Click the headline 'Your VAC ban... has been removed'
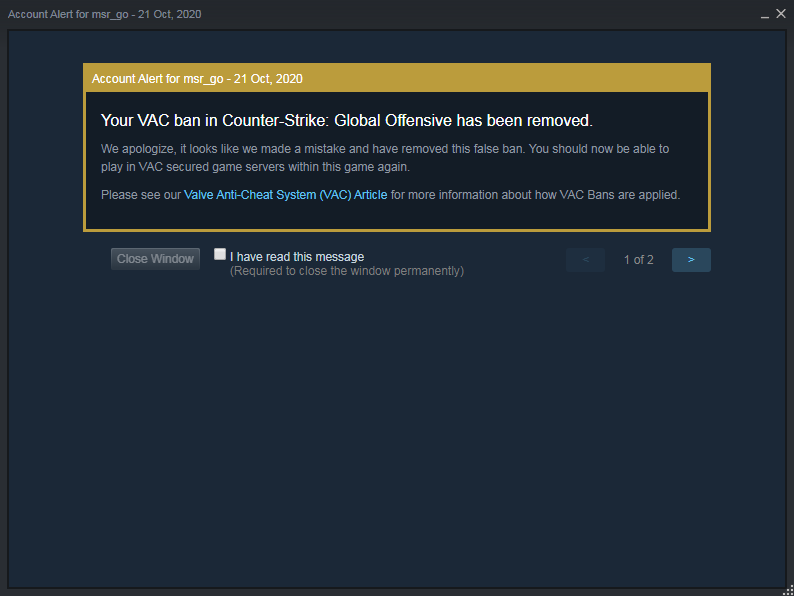 coord(346,121)
